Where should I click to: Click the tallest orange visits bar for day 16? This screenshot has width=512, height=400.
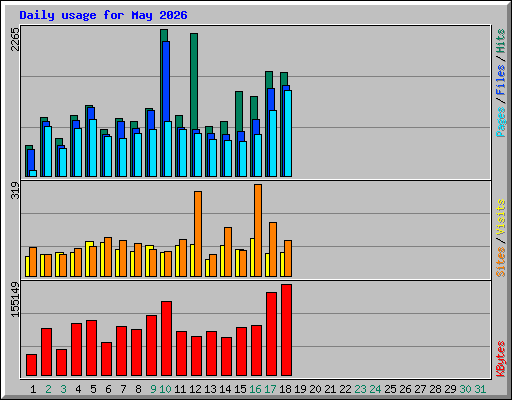tap(258, 230)
